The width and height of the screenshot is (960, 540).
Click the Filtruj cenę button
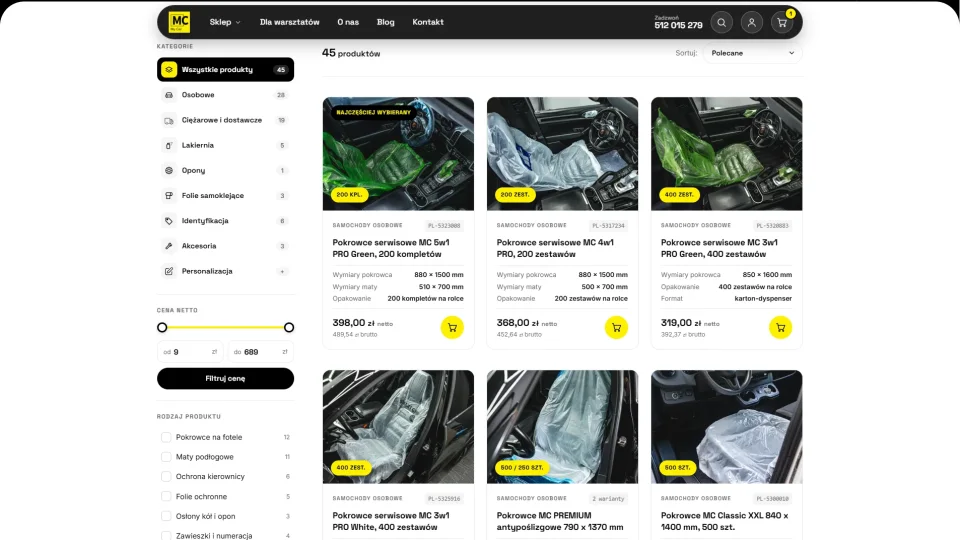pos(225,378)
